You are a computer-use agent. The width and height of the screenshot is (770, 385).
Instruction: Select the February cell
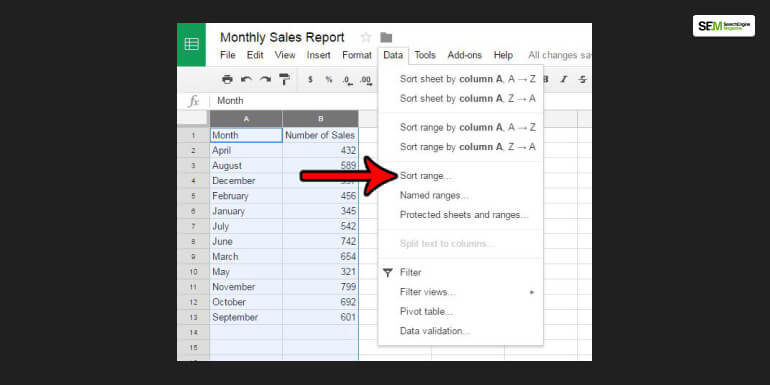[x=246, y=196]
